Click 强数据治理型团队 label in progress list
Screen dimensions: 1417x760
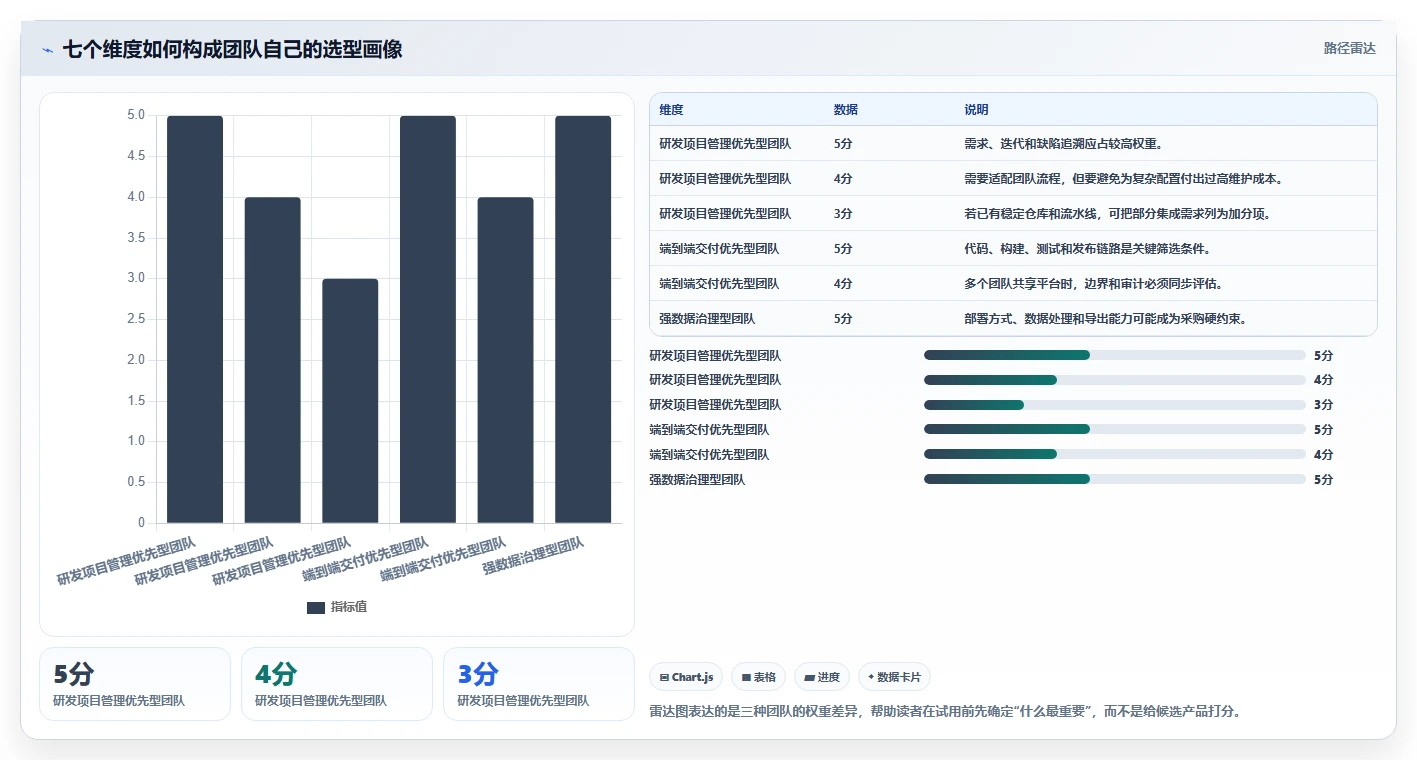pos(697,480)
